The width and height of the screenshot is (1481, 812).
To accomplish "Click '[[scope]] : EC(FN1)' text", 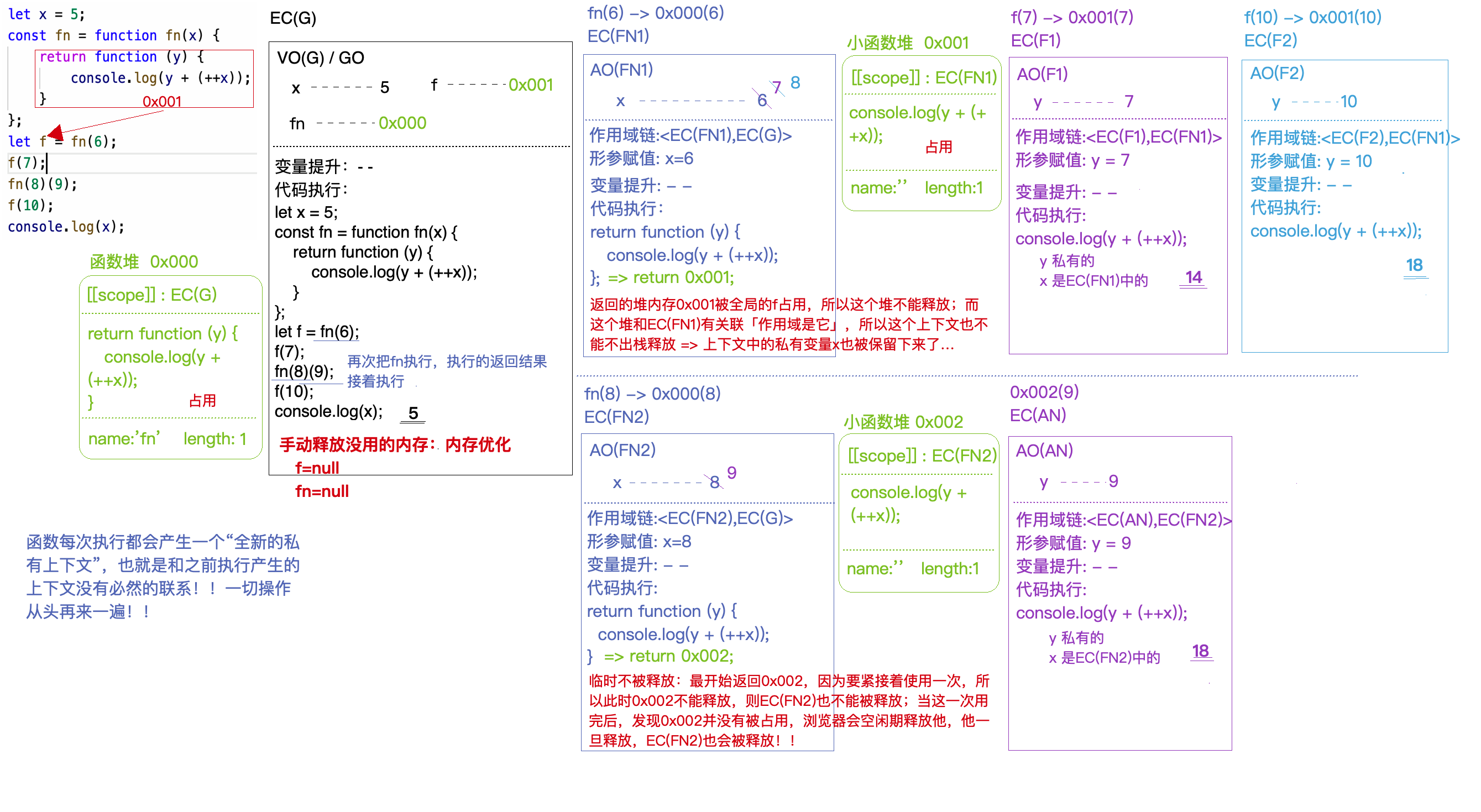I will coord(924,77).
